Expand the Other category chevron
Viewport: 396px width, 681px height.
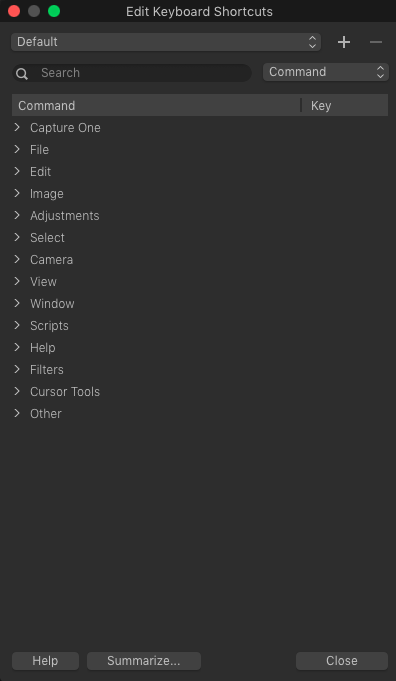(17, 413)
